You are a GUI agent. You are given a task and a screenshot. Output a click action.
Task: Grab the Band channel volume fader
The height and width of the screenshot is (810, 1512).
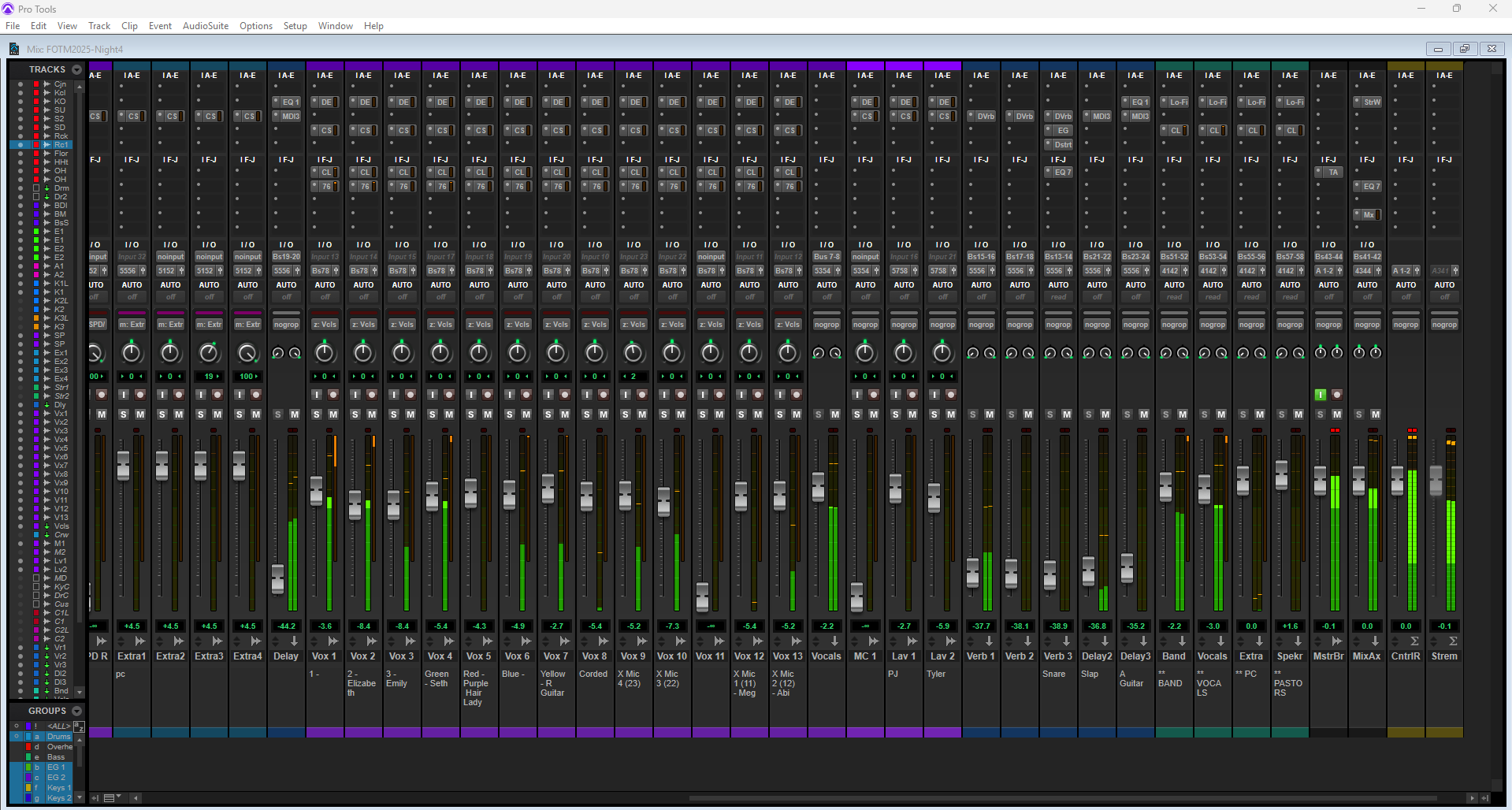point(1165,487)
